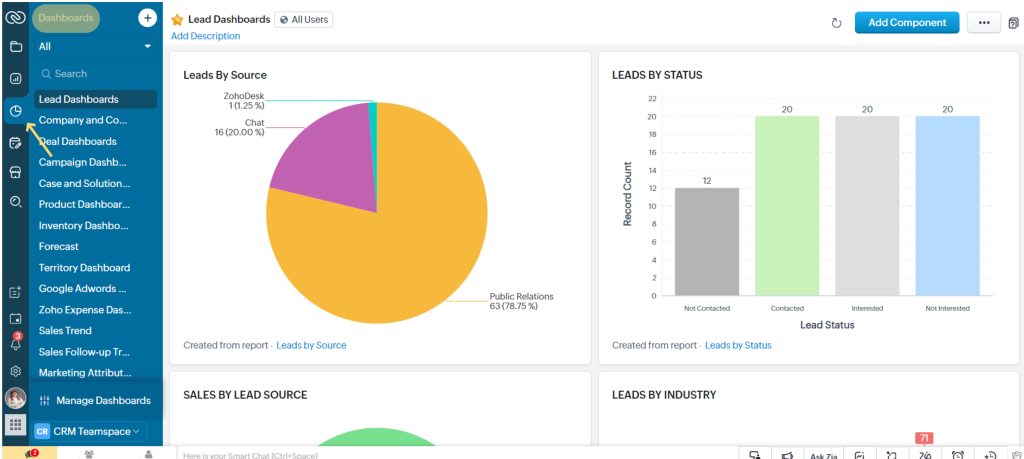Open the group contacts icon in bottom bar
This screenshot has height=459, width=1024.
(x=89, y=454)
